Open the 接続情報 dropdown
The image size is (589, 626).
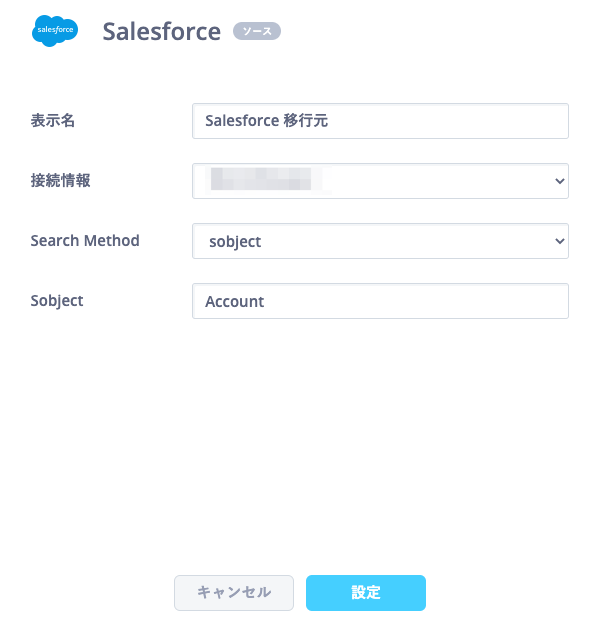point(380,181)
